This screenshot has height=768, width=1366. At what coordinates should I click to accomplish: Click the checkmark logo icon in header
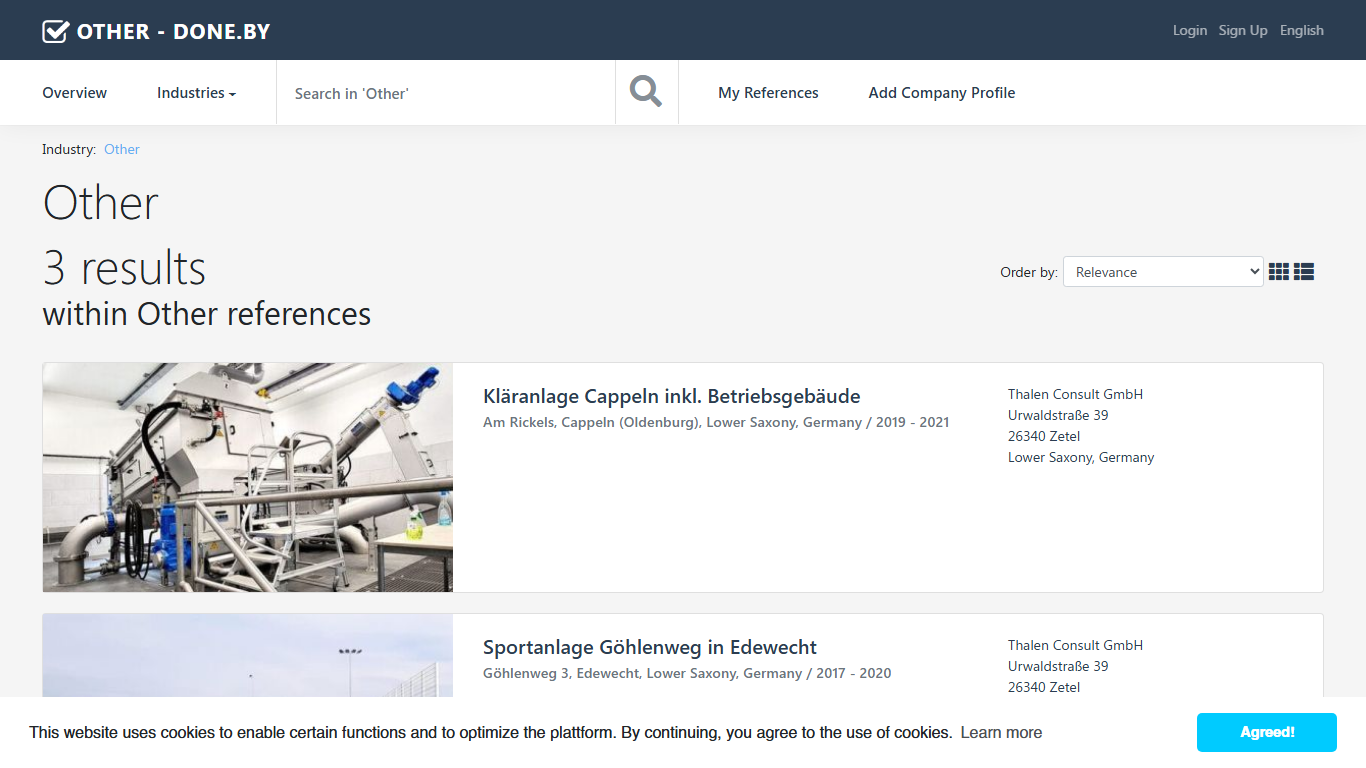click(x=55, y=31)
